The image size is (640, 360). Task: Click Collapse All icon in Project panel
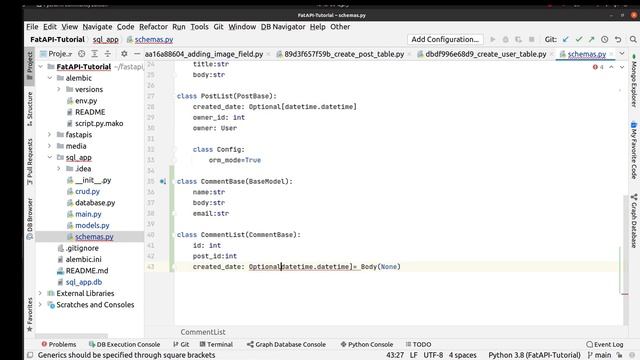pos(107,54)
